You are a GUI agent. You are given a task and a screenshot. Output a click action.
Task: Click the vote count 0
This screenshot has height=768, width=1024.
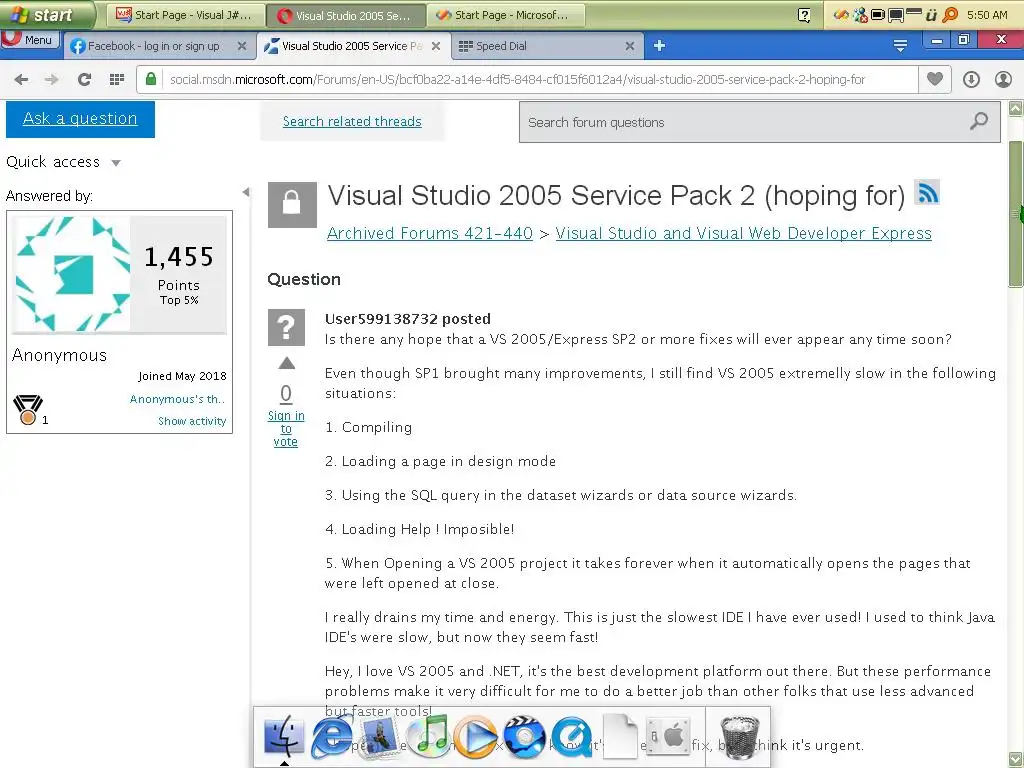286,393
